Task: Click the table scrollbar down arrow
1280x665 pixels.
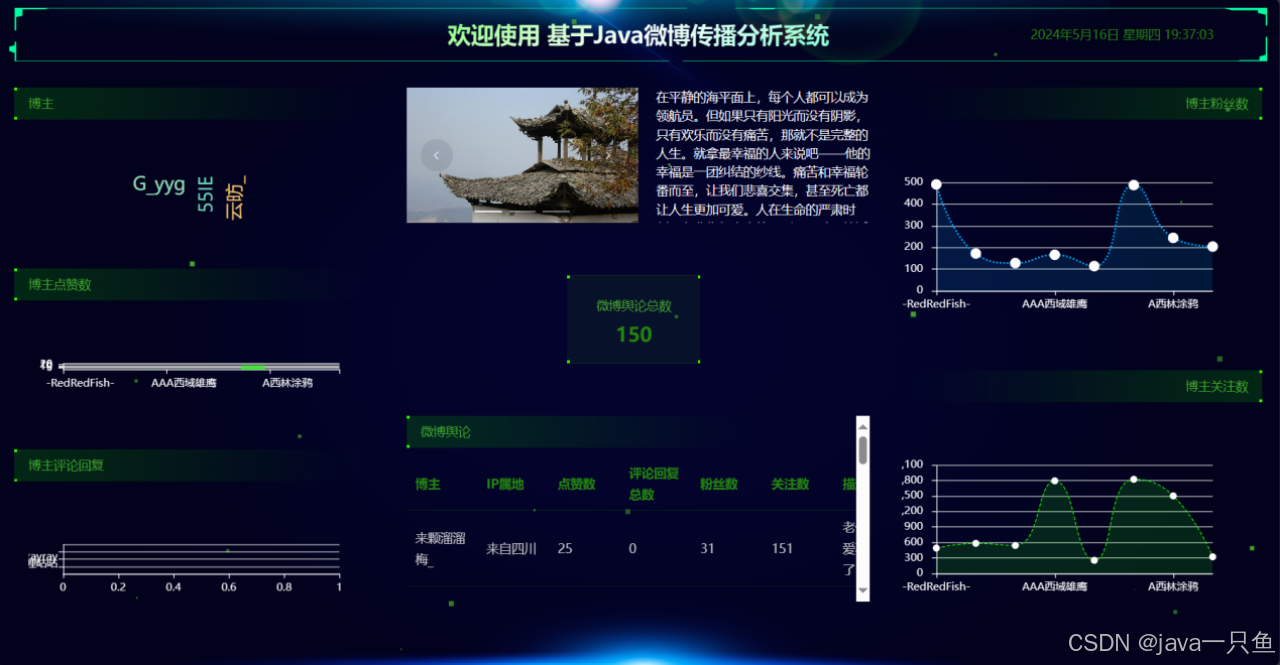Action: [863, 592]
